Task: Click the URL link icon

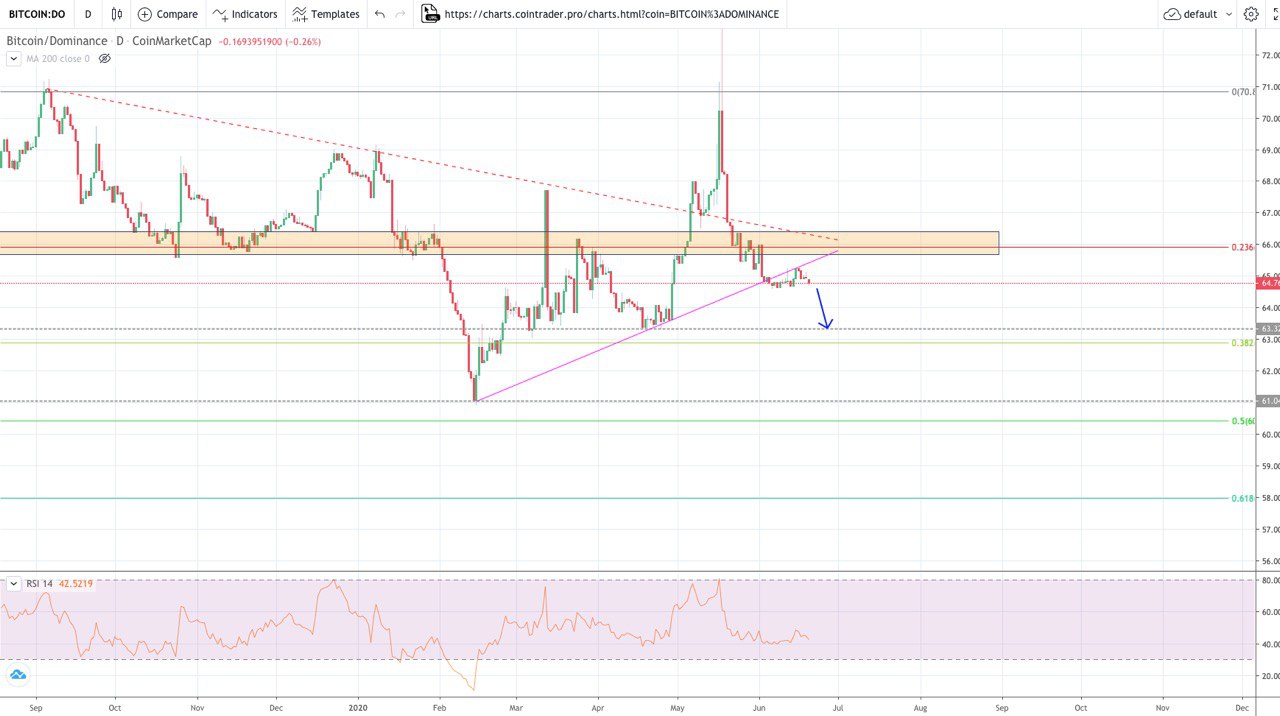Action: click(430, 14)
